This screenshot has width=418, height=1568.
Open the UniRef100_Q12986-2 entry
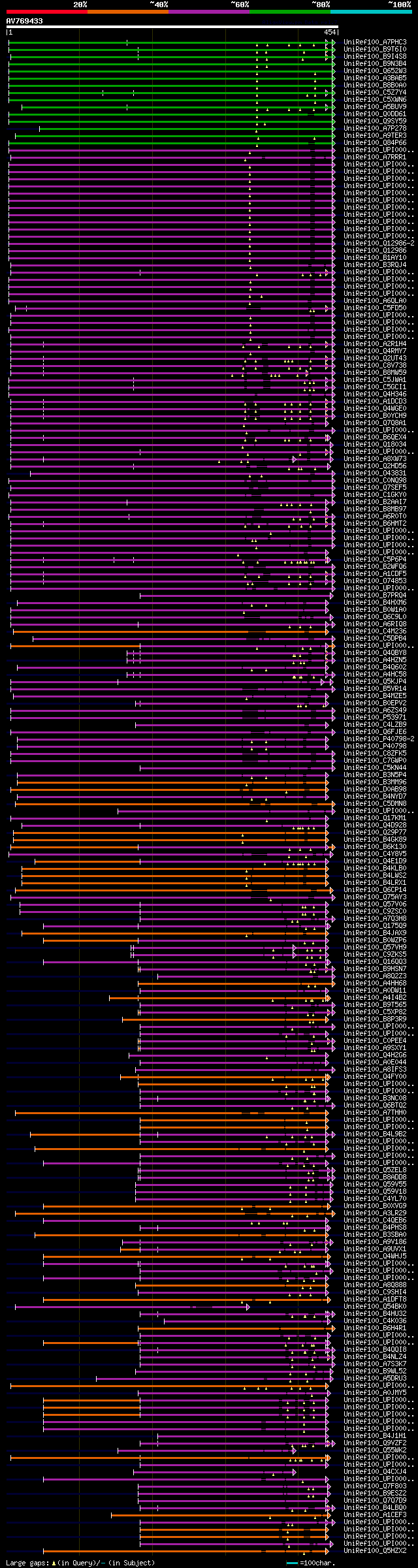(x=379, y=243)
